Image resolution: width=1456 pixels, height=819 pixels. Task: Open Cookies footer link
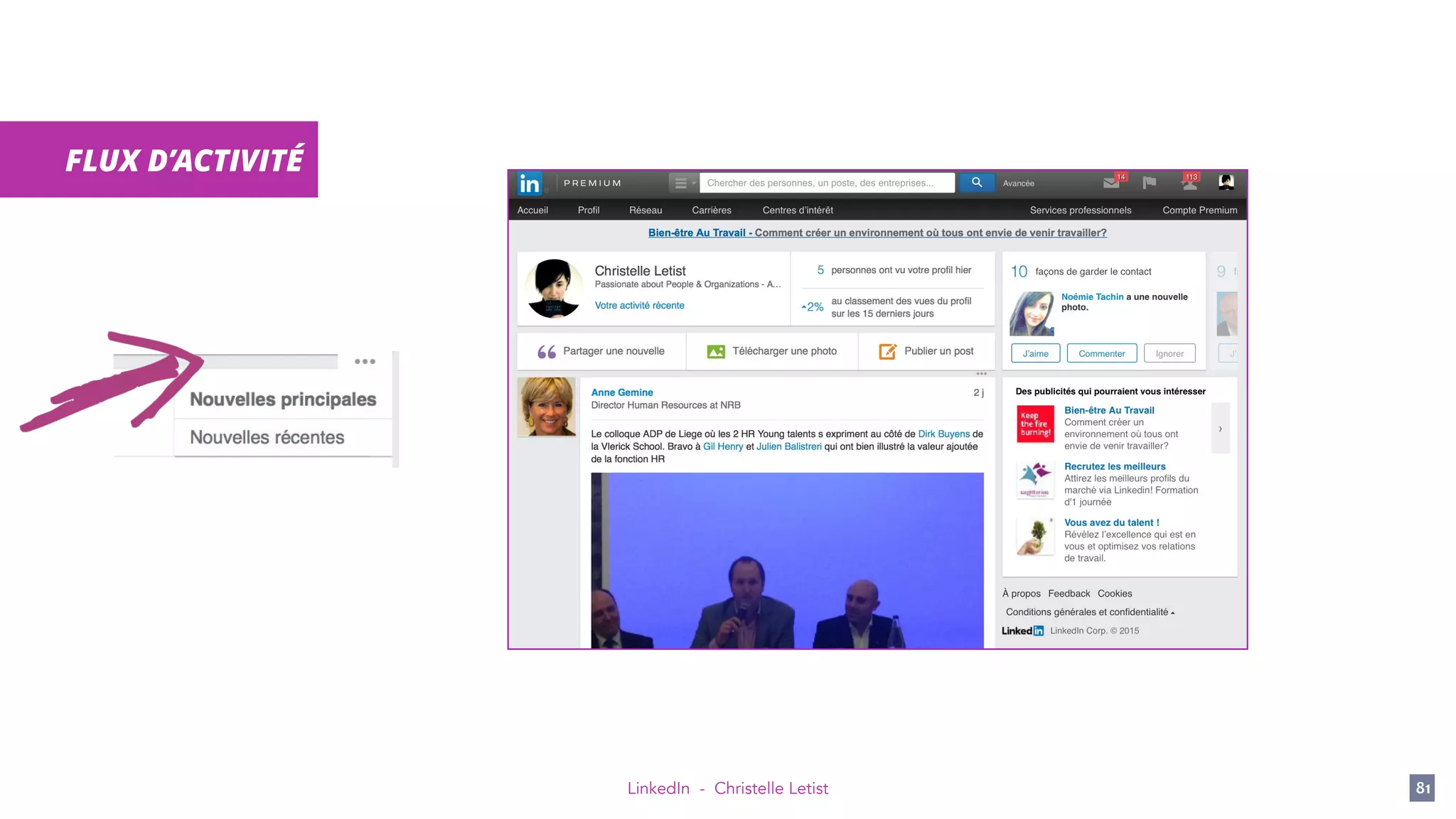[1114, 594]
